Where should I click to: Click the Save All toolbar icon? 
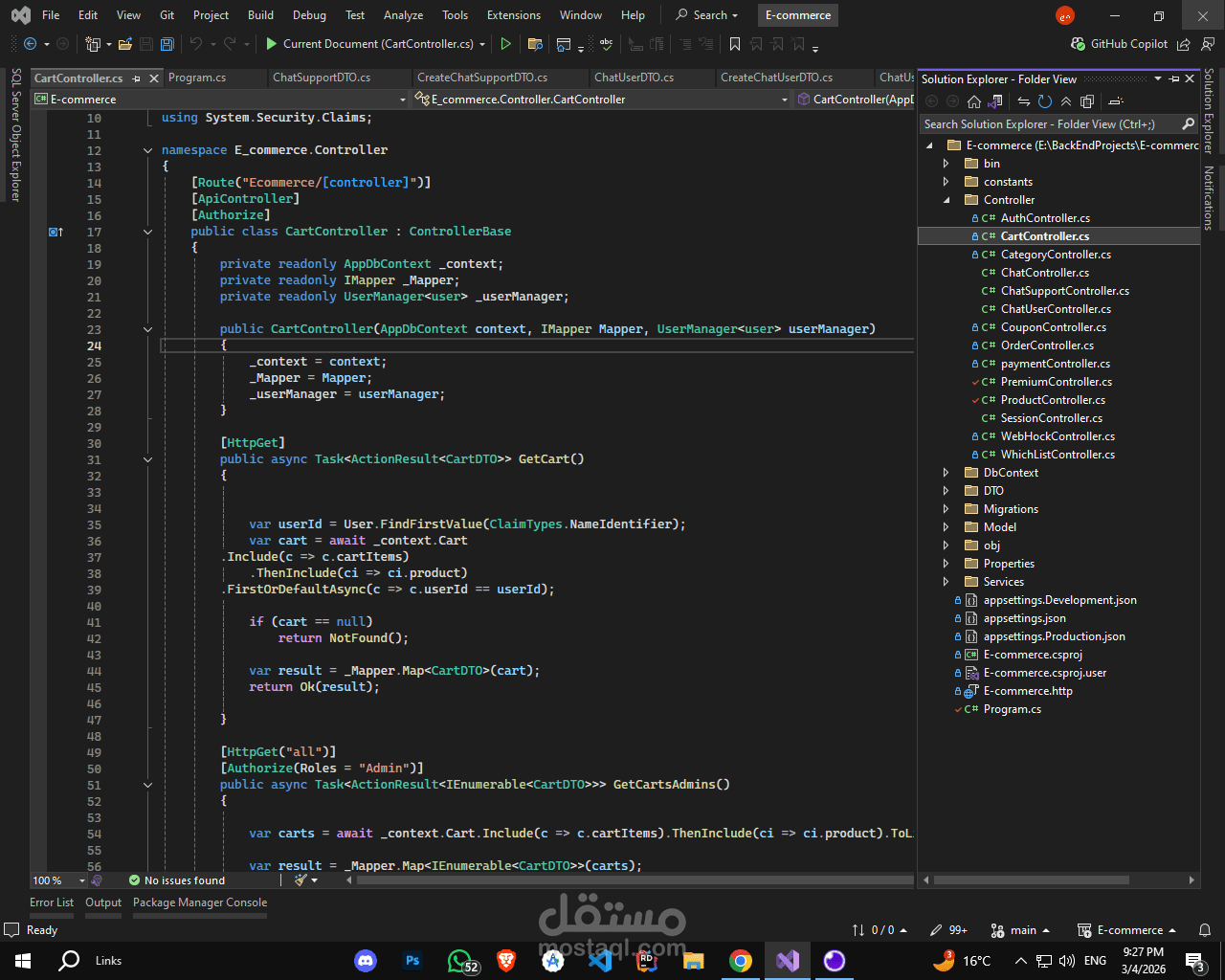click(167, 44)
